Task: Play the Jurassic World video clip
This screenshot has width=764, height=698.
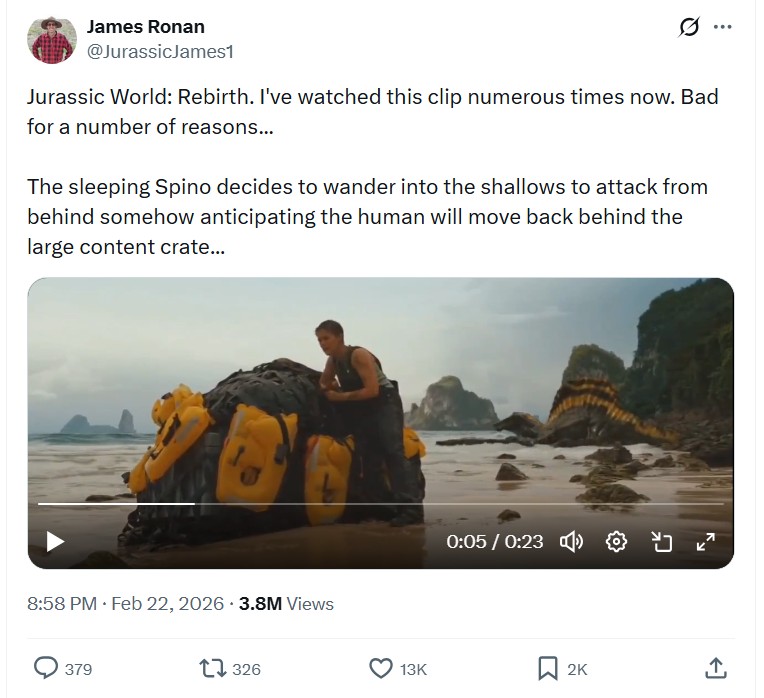Action: pyautogui.click(x=55, y=541)
